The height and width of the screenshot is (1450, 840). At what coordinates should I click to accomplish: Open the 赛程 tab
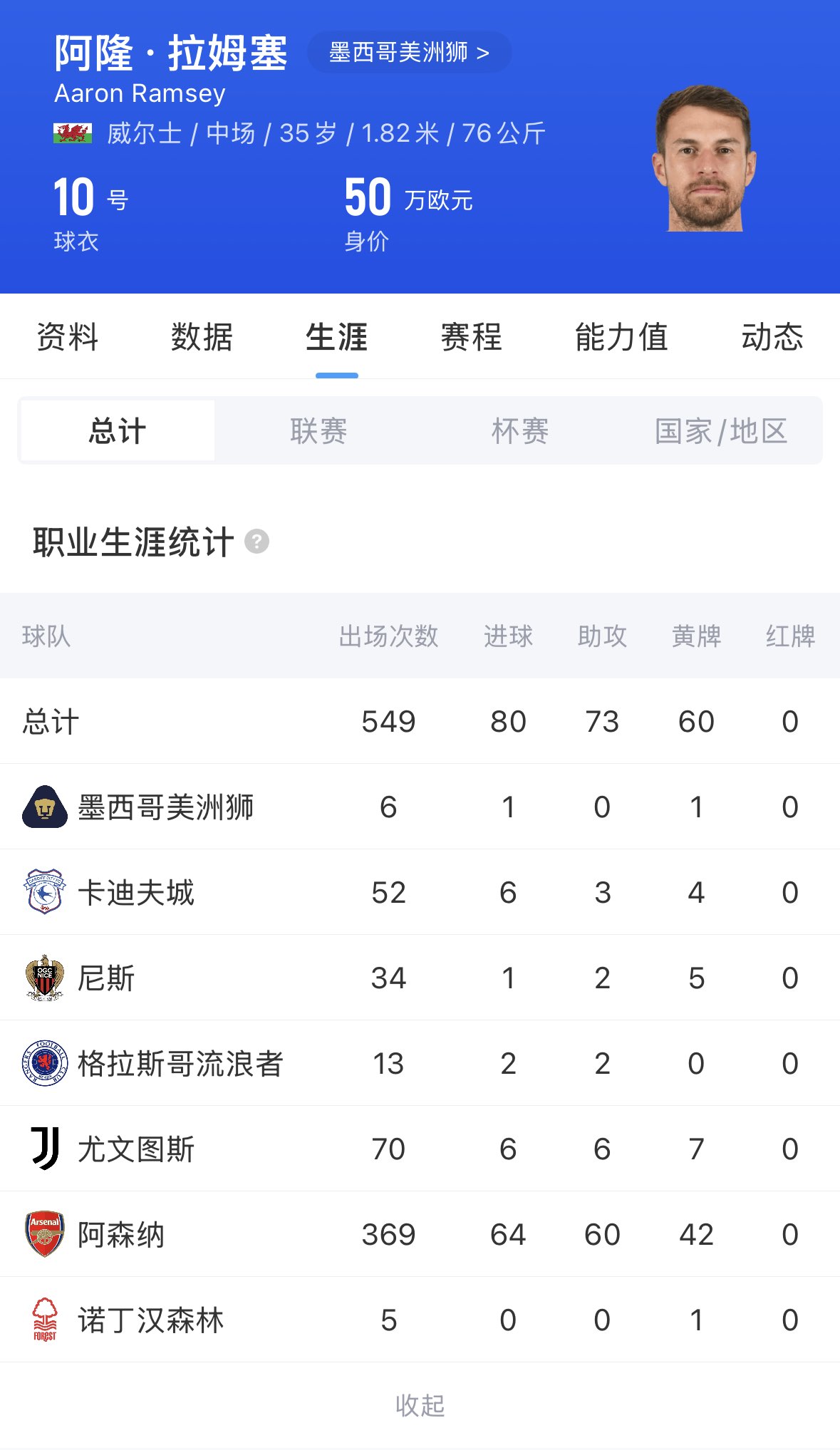(471, 337)
